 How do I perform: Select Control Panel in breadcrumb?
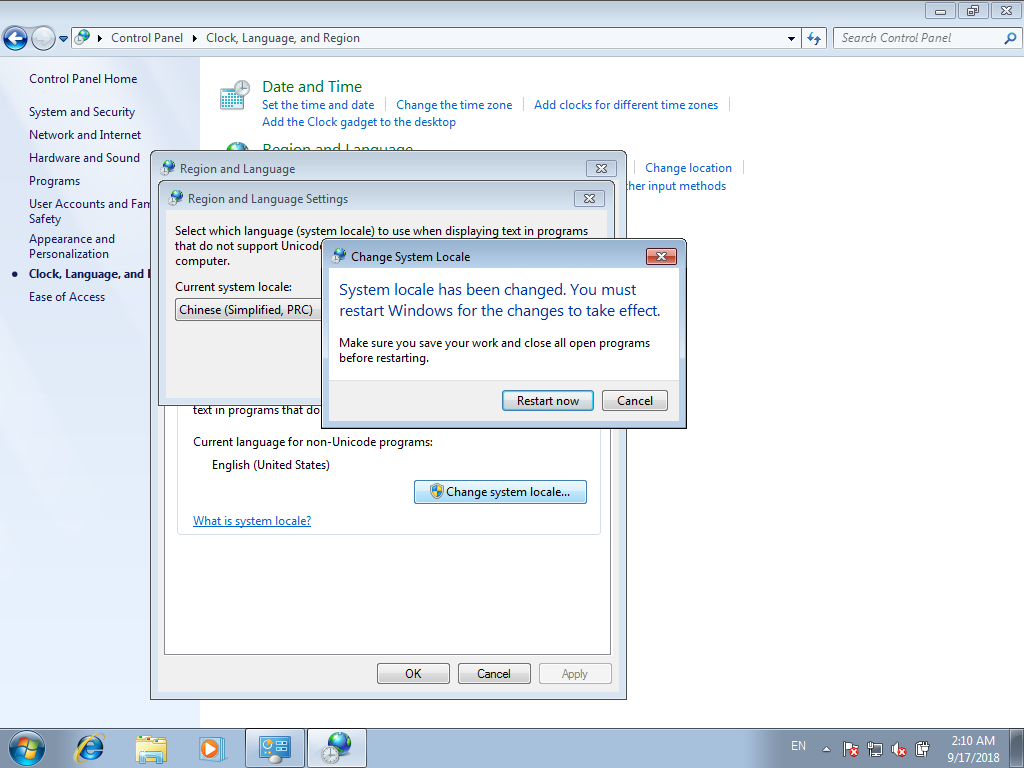147,38
